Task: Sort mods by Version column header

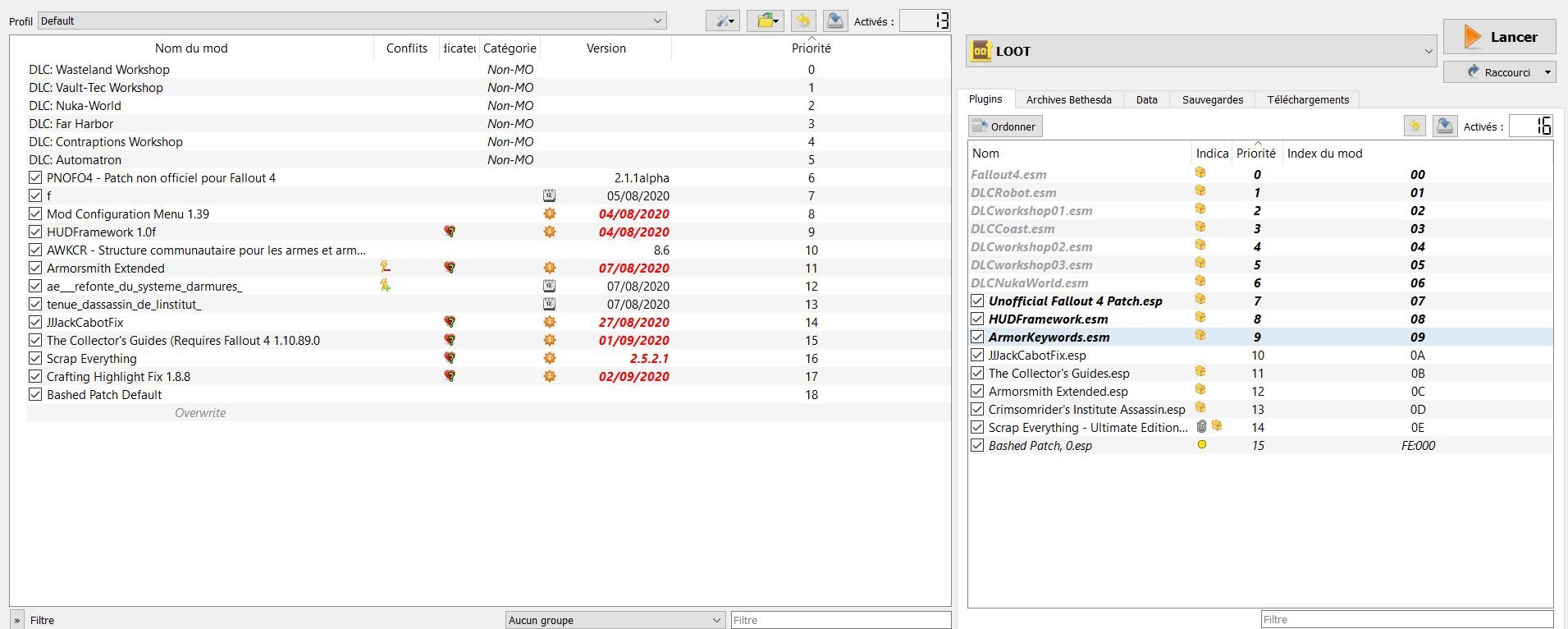Action: [x=606, y=48]
